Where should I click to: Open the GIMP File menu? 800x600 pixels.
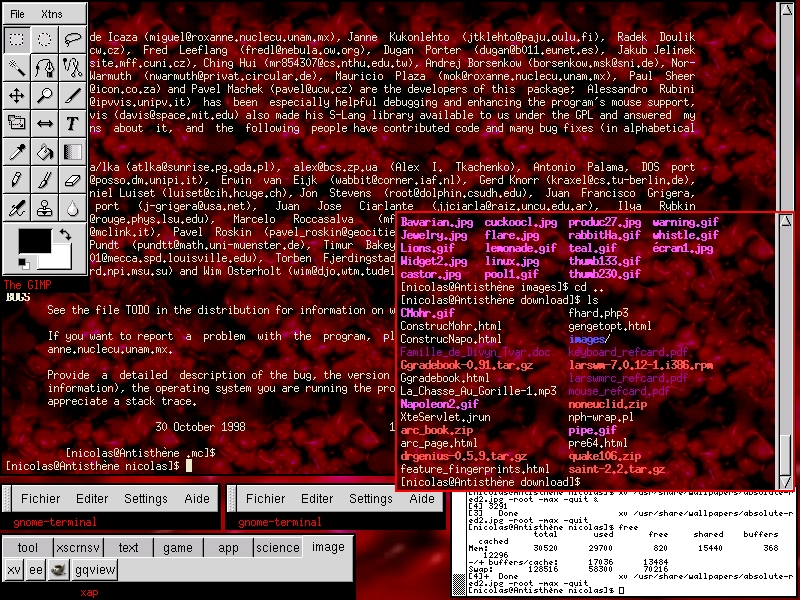pyautogui.click(x=17, y=14)
